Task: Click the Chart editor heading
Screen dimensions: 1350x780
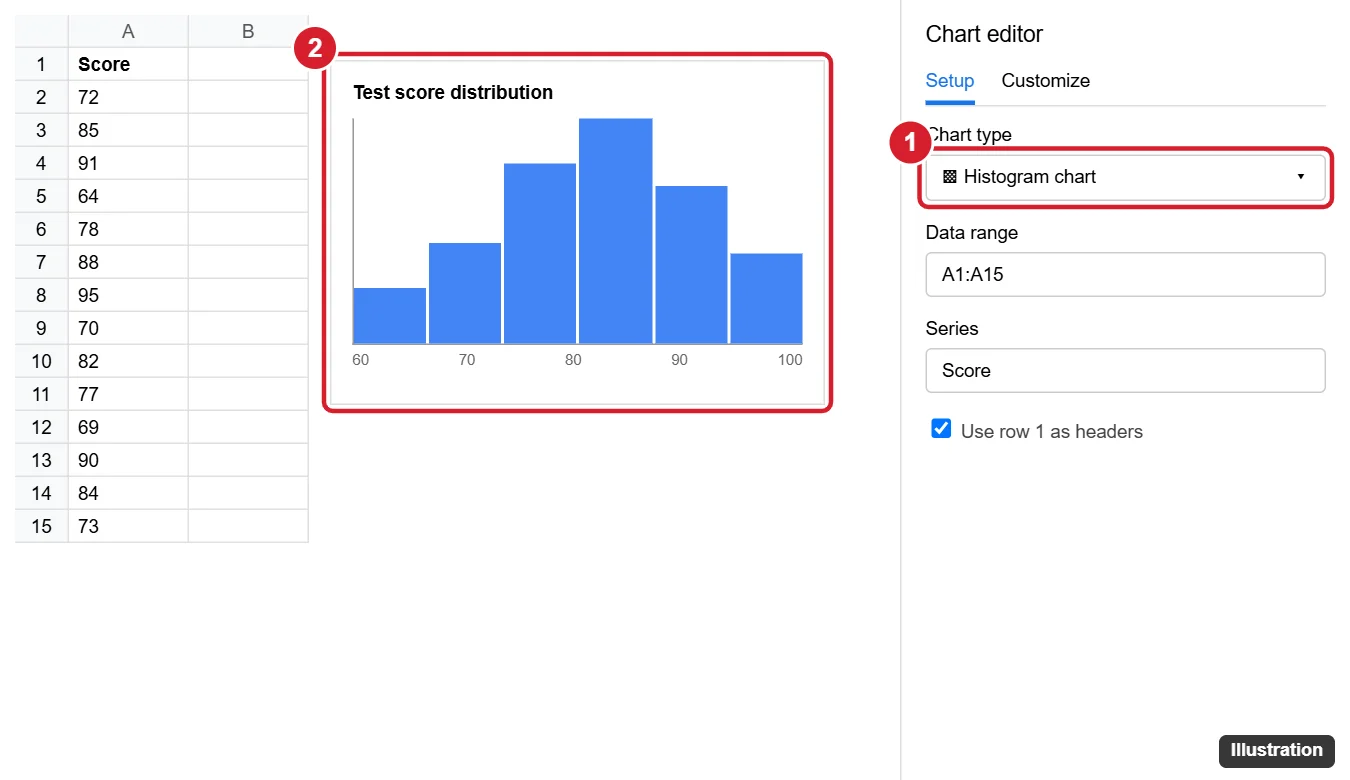Action: coord(984,34)
